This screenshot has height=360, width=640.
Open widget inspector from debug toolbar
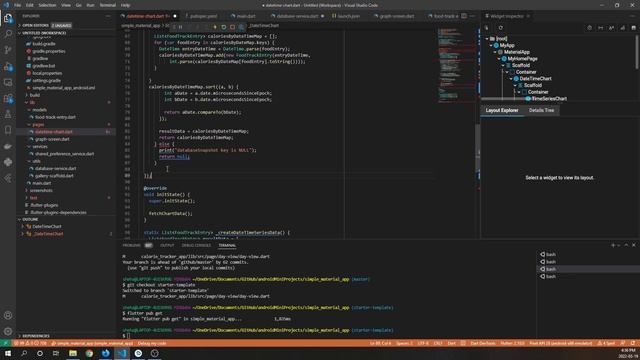pos(241,27)
